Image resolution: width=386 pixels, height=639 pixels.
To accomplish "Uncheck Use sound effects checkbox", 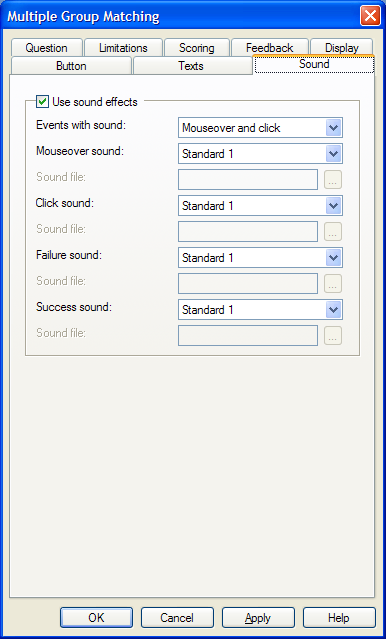I will point(42,101).
